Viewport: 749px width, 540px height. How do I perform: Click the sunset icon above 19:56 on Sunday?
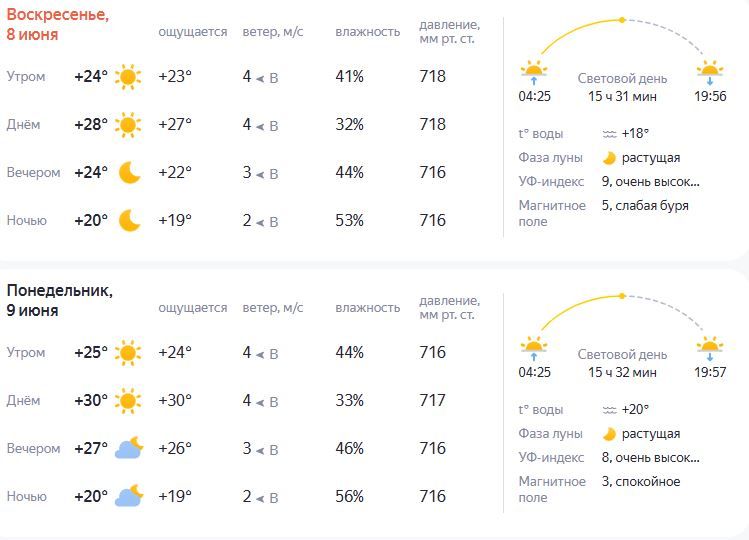[x=710, y=73]
